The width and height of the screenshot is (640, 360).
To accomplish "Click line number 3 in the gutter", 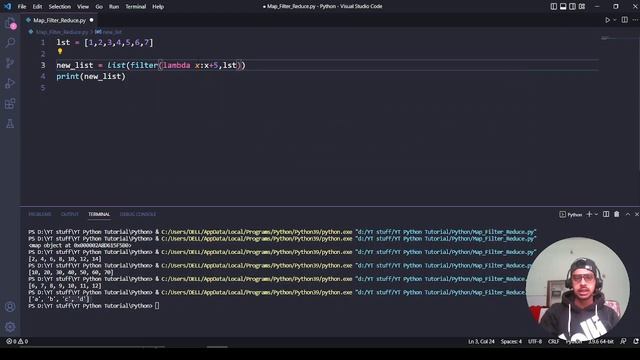I will coord(43,65).
